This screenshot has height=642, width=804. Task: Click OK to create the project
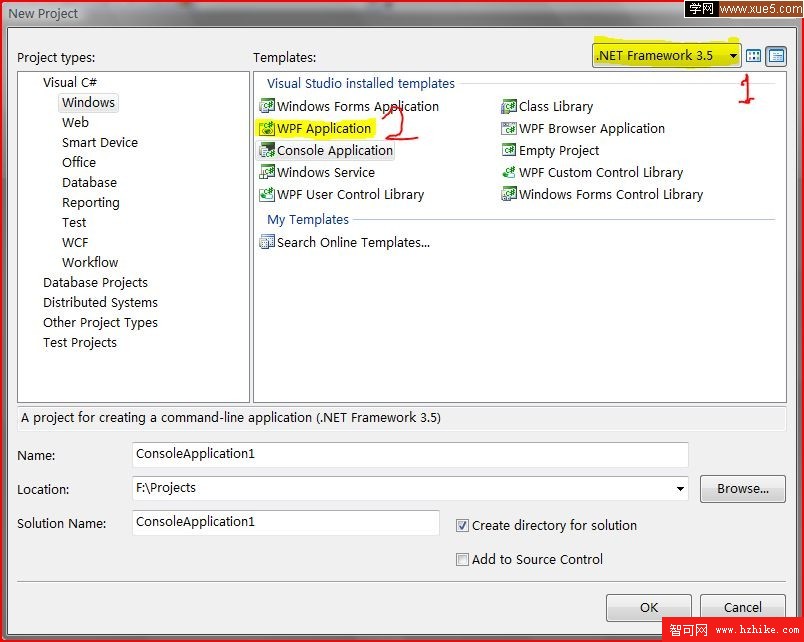coord(649,608)
